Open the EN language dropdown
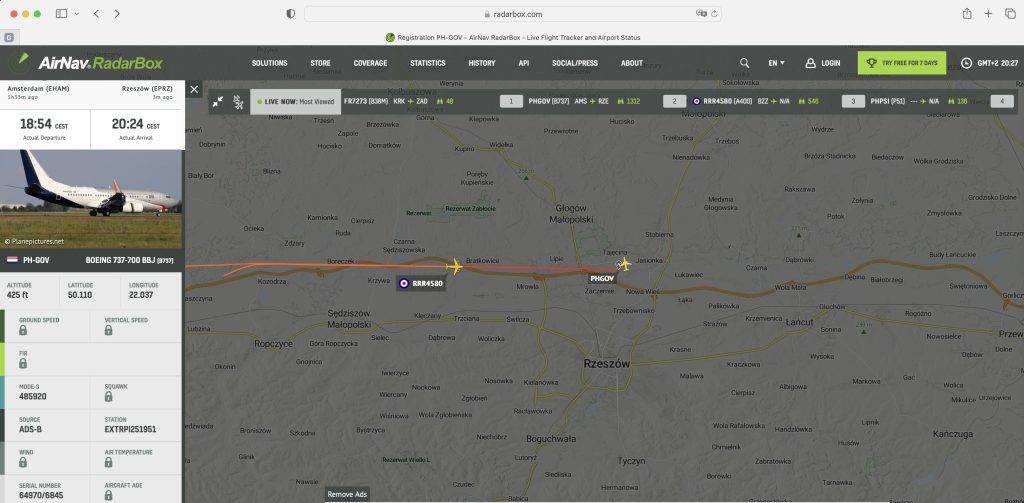Viewport: 1024px width, 503px height. point(776,63)
